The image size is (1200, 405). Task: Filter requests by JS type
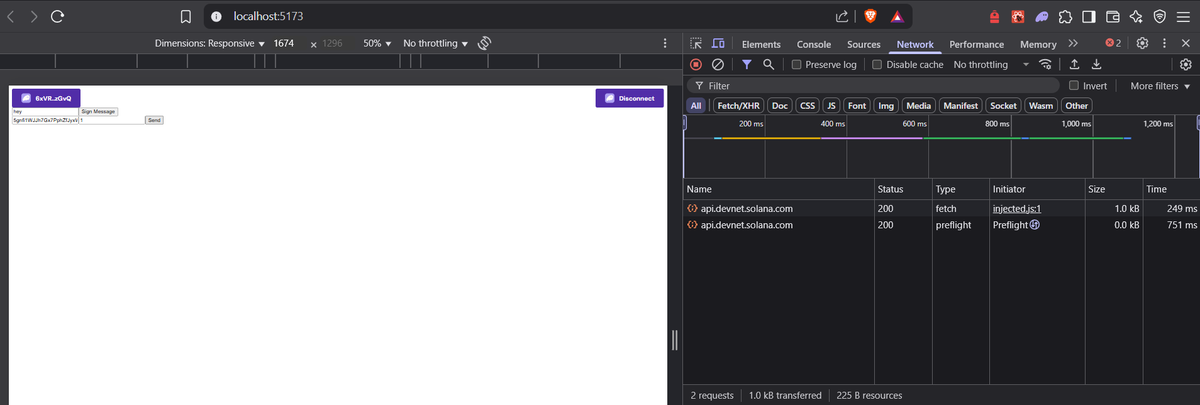[x=831, y=105]
